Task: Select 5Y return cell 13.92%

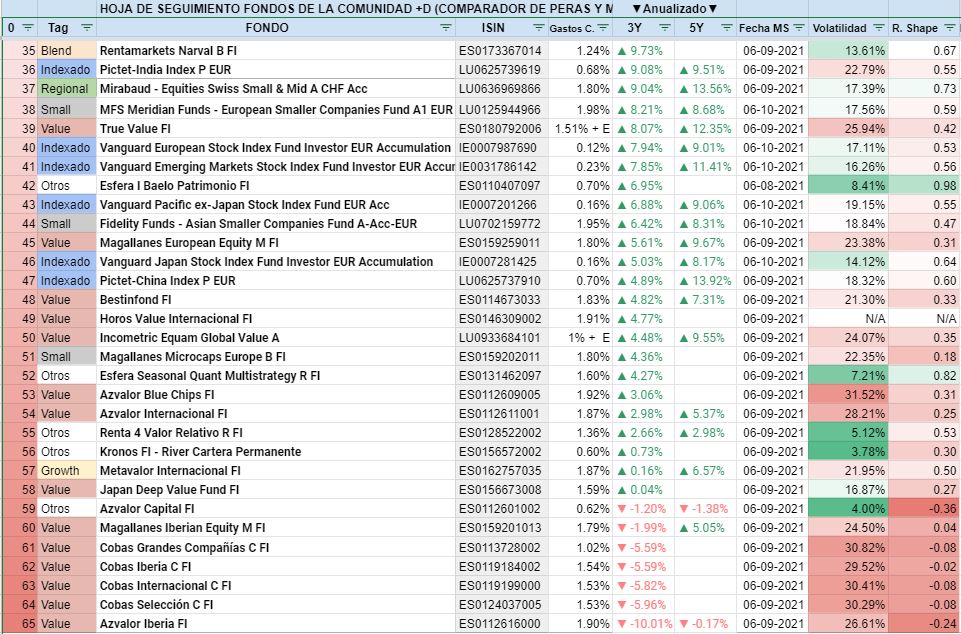Action: (x=705, y=281)
